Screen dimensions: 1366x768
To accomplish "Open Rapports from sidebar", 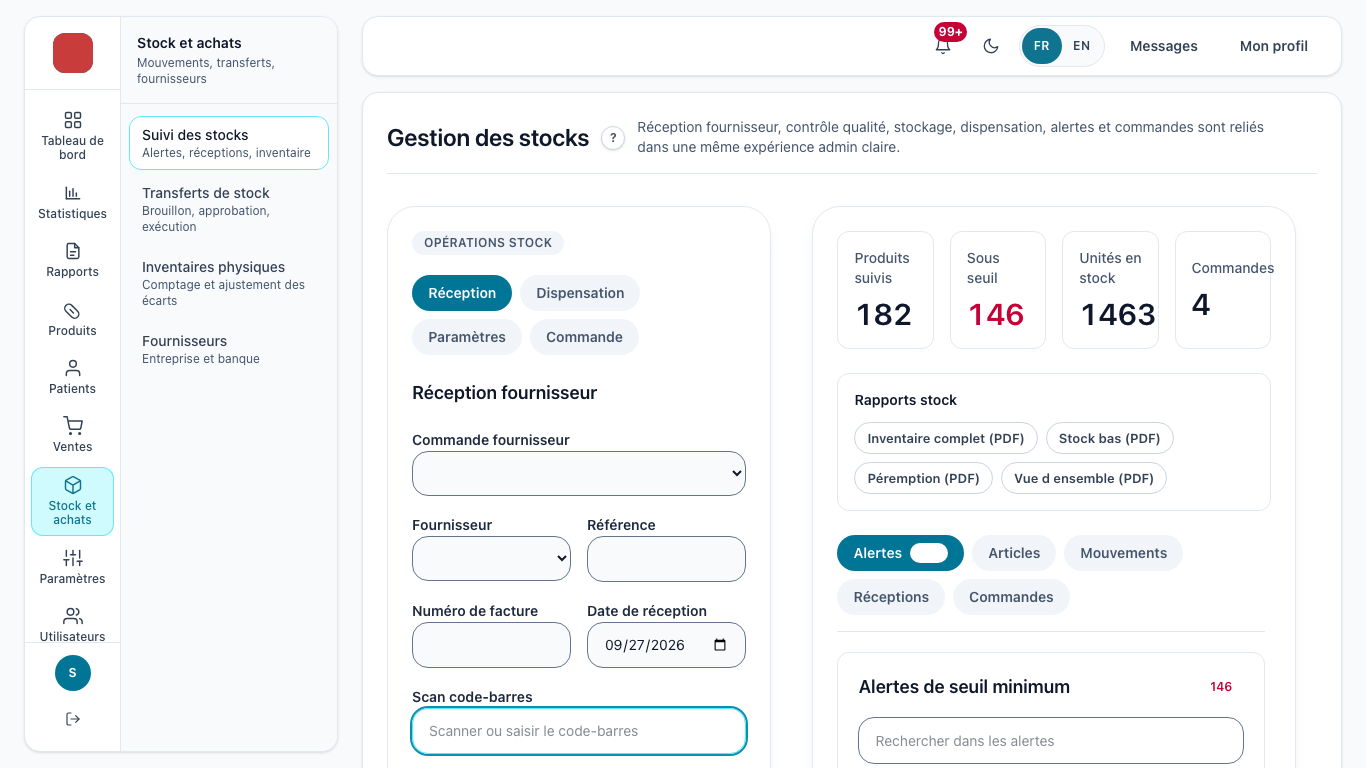I will coord(72,260).
